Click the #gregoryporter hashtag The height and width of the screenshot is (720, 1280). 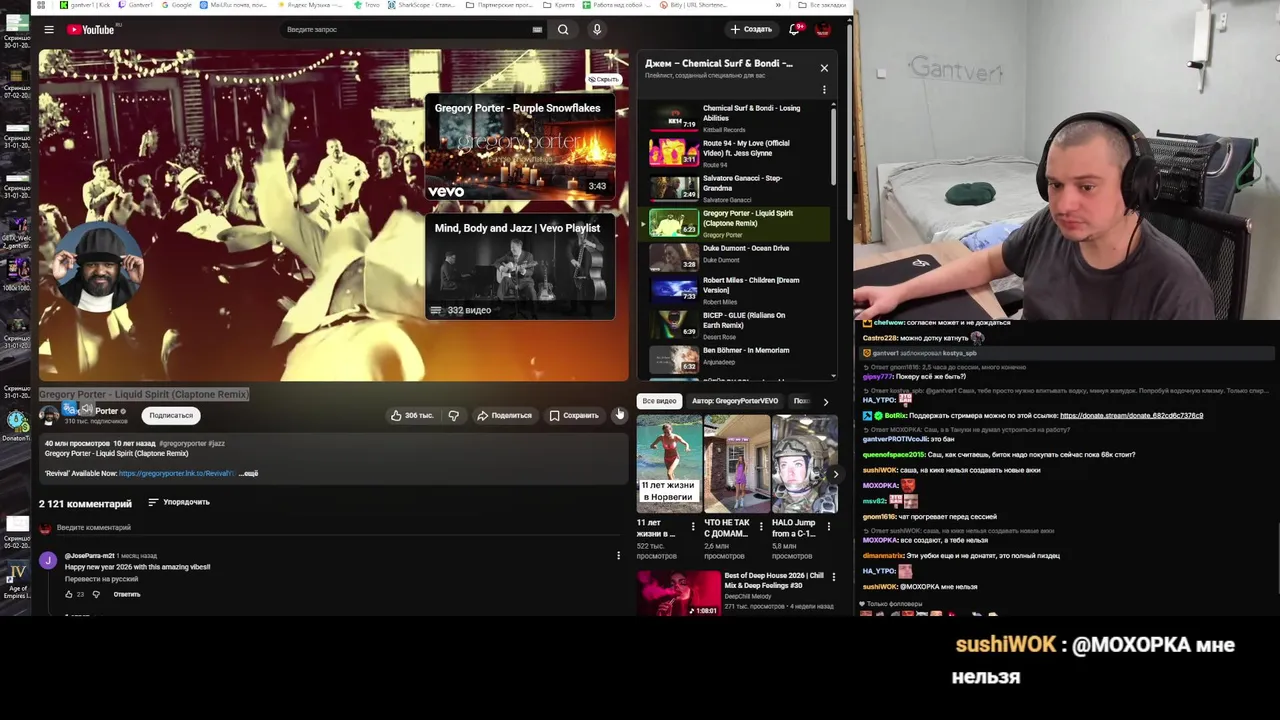click(x=182, y=443)
